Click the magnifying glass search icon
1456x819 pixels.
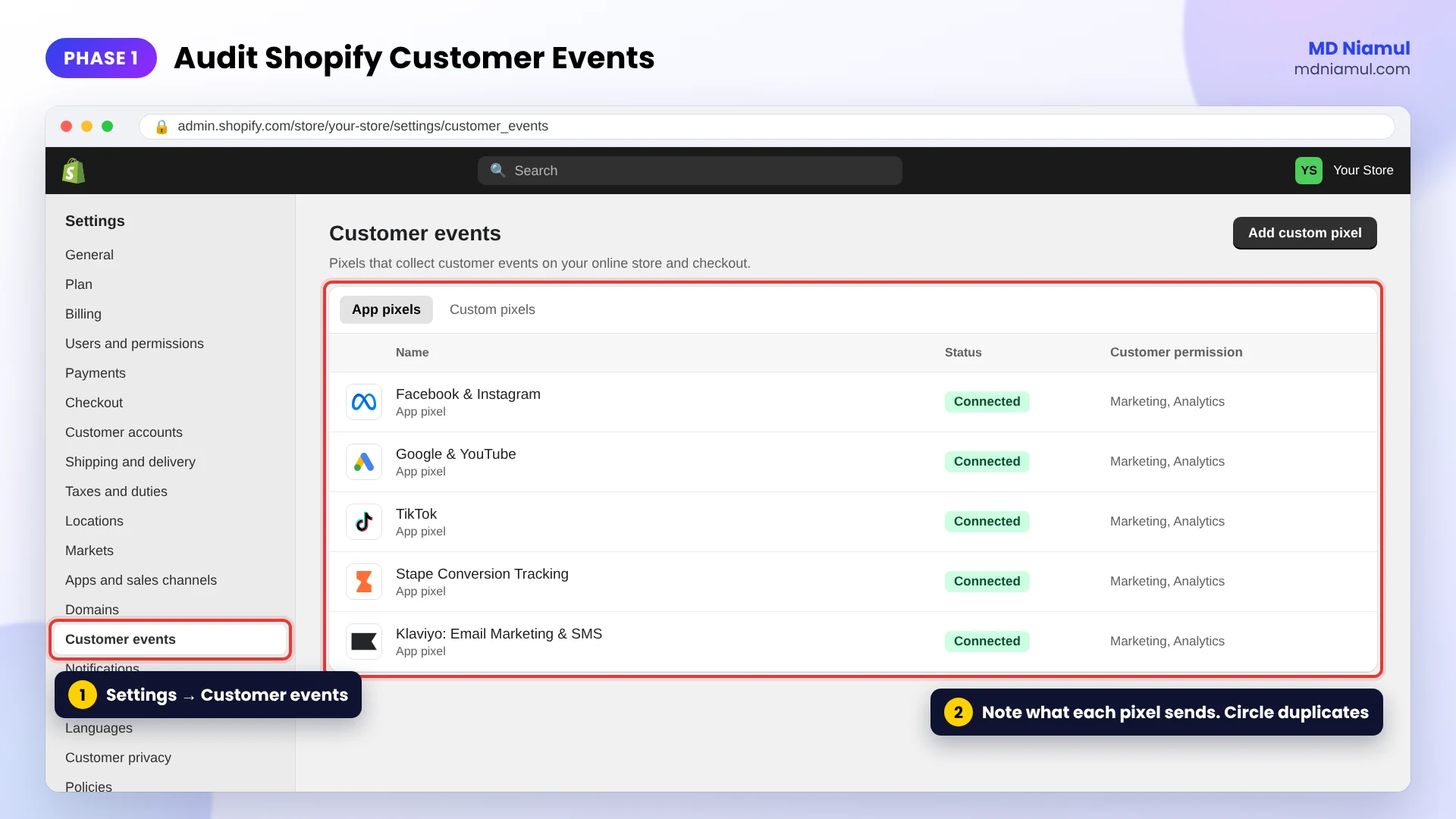click(497, 170)
